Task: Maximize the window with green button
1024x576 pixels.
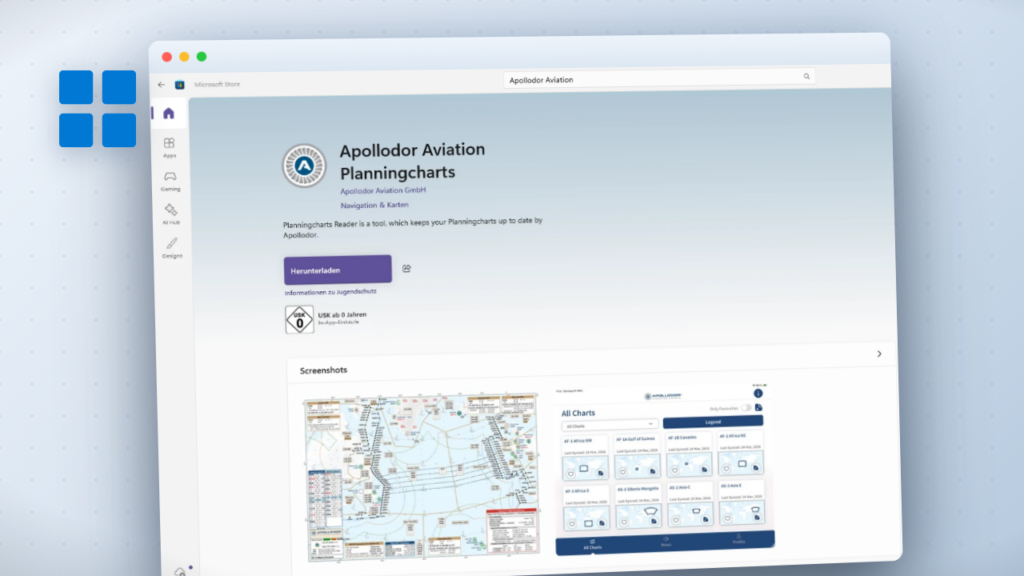Action: (202, 57)
